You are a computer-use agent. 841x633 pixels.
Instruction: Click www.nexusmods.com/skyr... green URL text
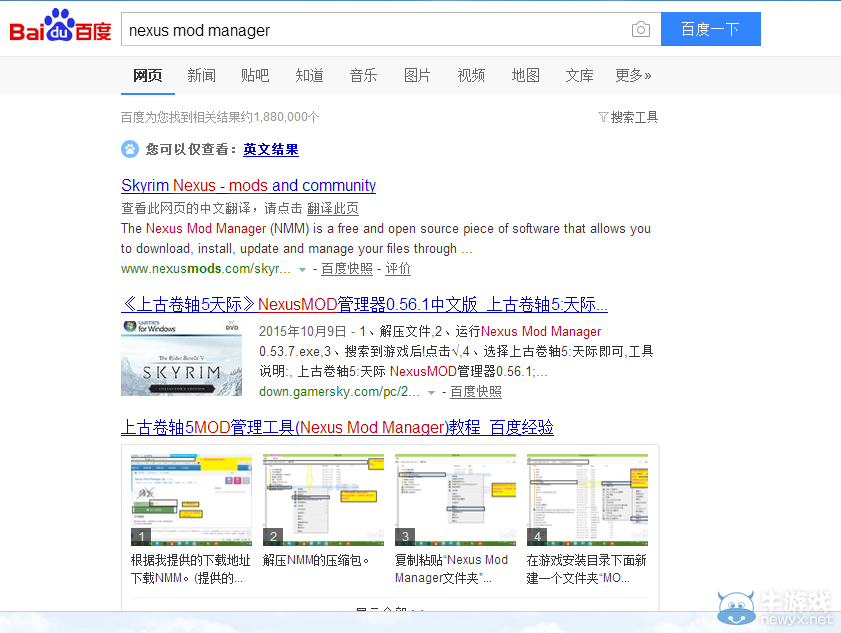click(x=205, y=269)
